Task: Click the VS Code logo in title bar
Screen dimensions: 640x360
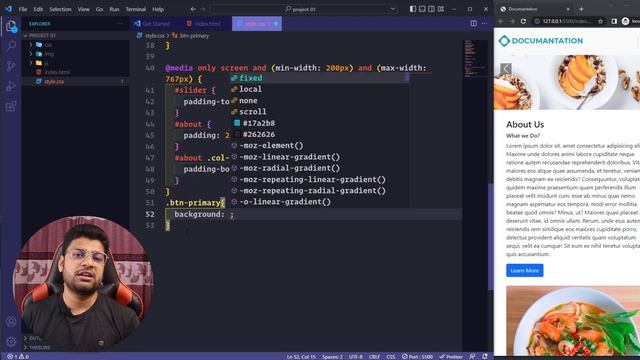Action: 8,9
